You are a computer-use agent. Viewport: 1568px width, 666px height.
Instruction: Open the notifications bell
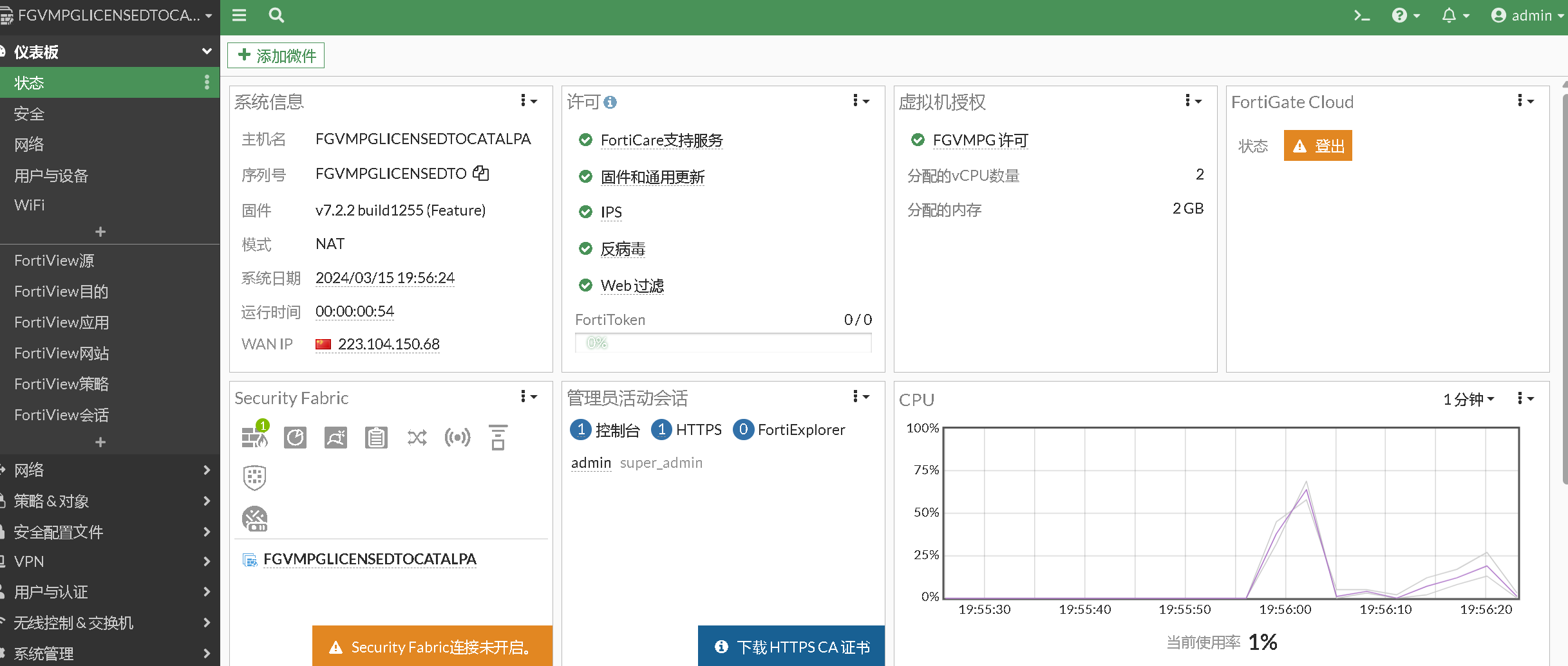pyautogui.click(x=1455, y=15)
